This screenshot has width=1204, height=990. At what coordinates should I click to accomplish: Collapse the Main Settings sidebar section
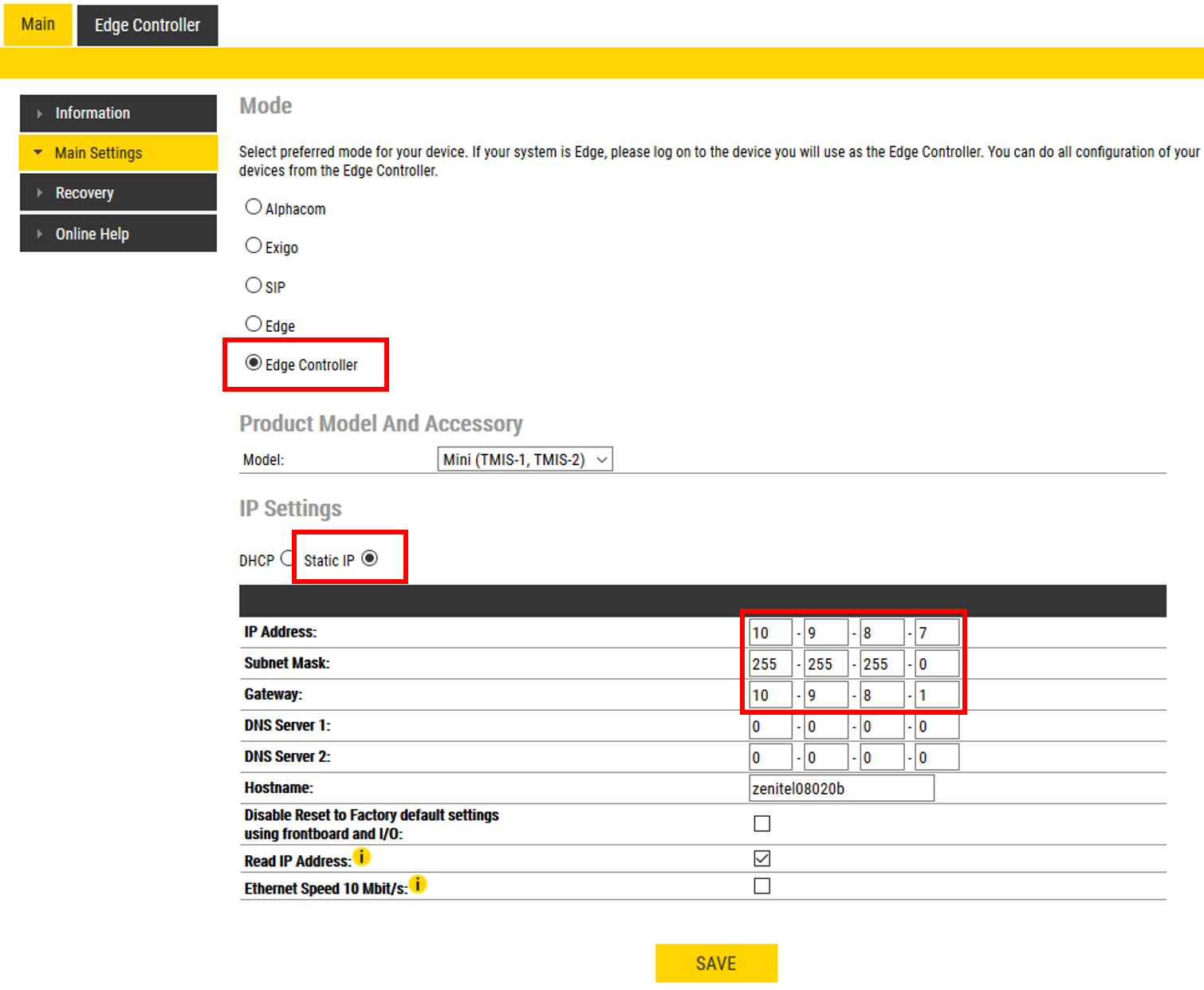[118, 153]
